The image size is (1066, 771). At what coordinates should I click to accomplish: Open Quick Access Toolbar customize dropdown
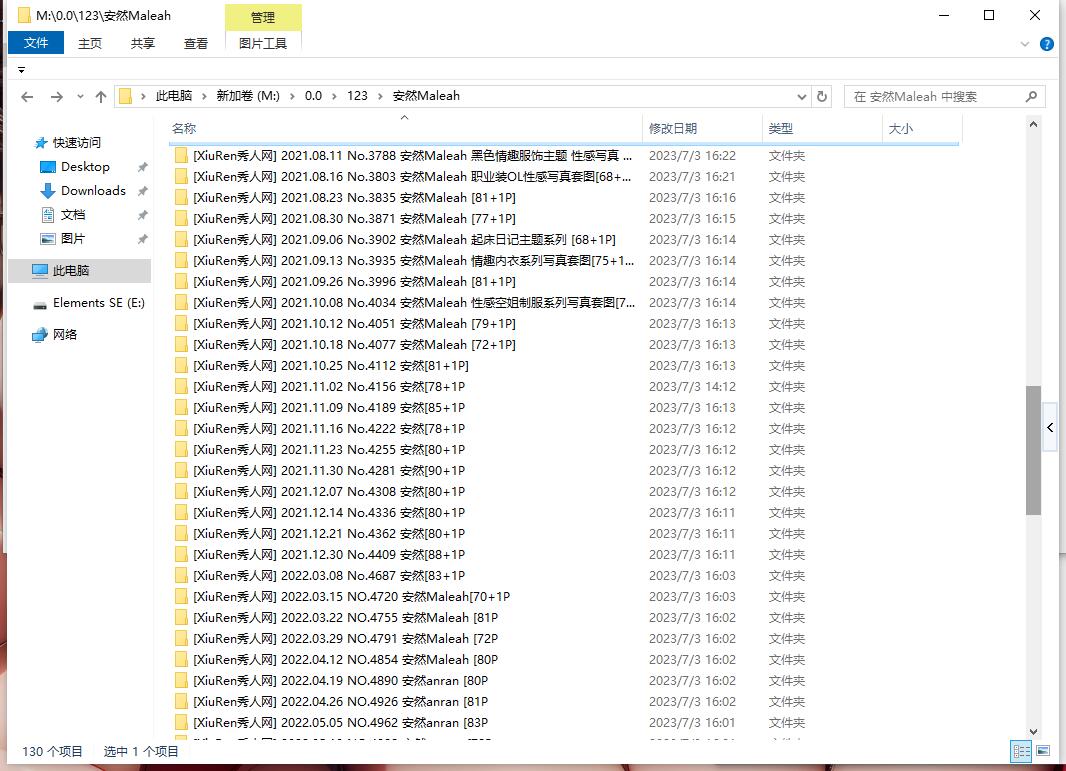click(22, 70)
